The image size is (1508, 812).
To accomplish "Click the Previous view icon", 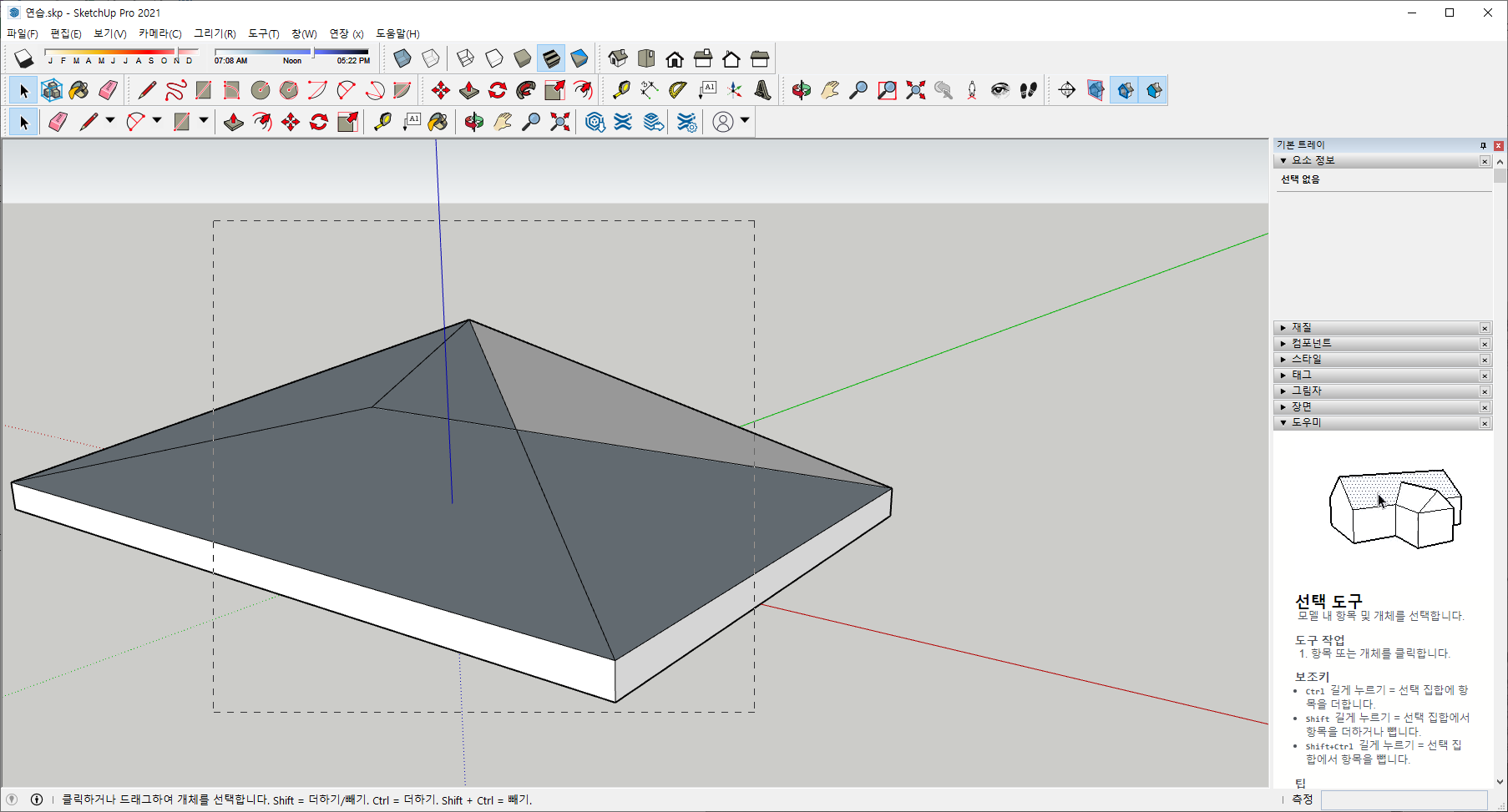I will click(x=944, y=90).
